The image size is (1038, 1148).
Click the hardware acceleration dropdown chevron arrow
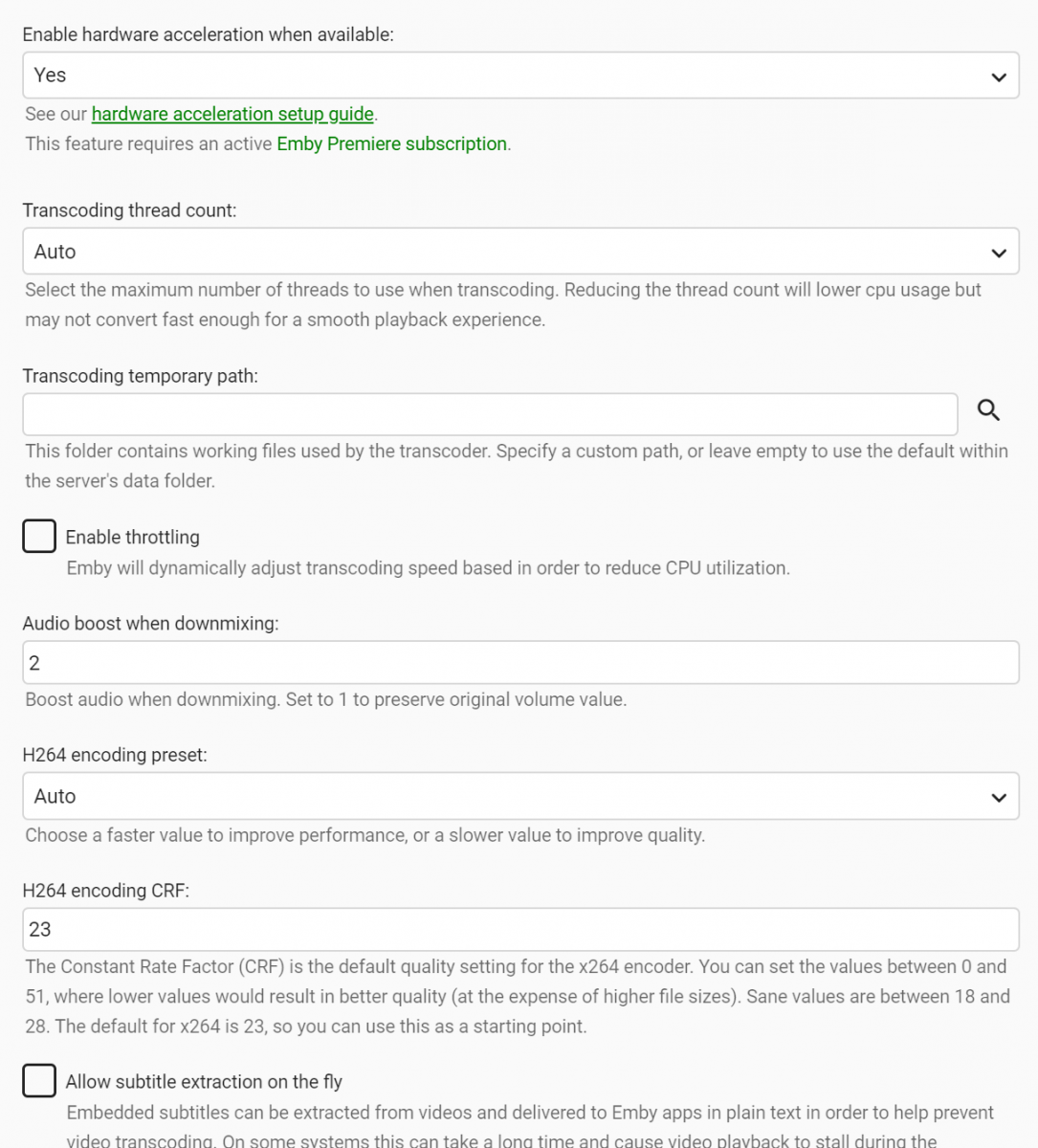coord(999,77)
